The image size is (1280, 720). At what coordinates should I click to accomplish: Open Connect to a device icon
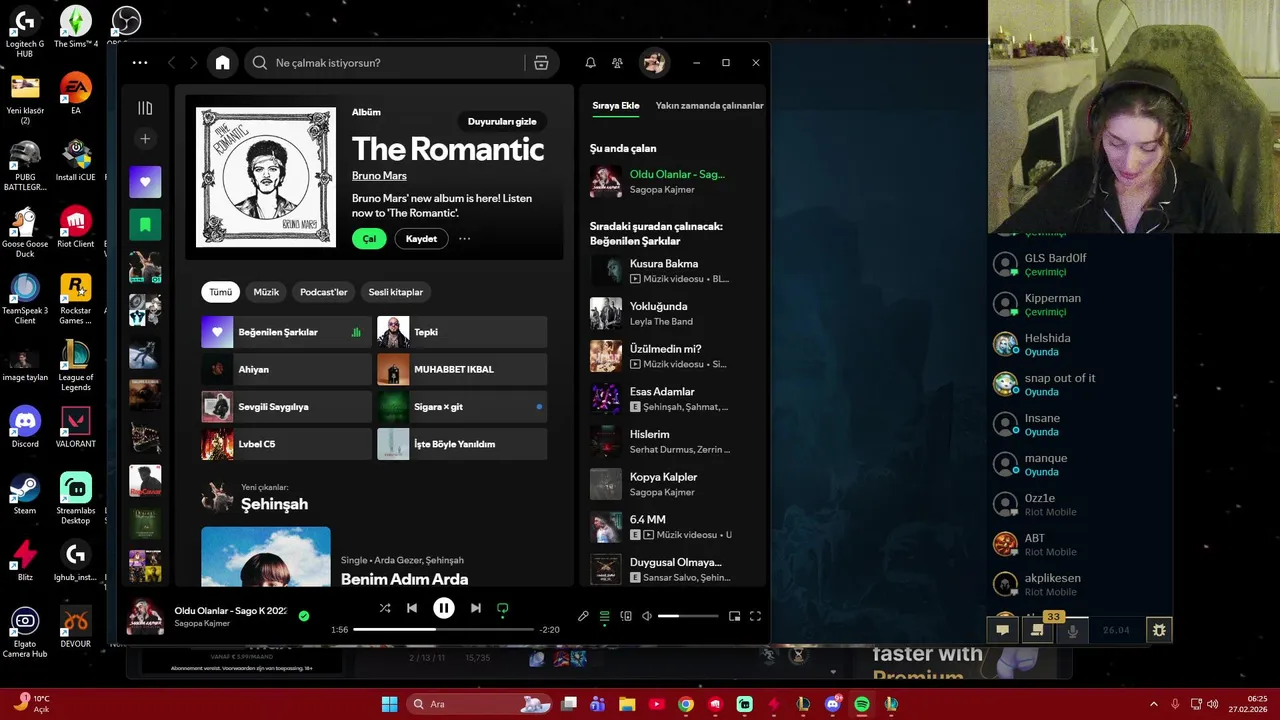[626, 616]
